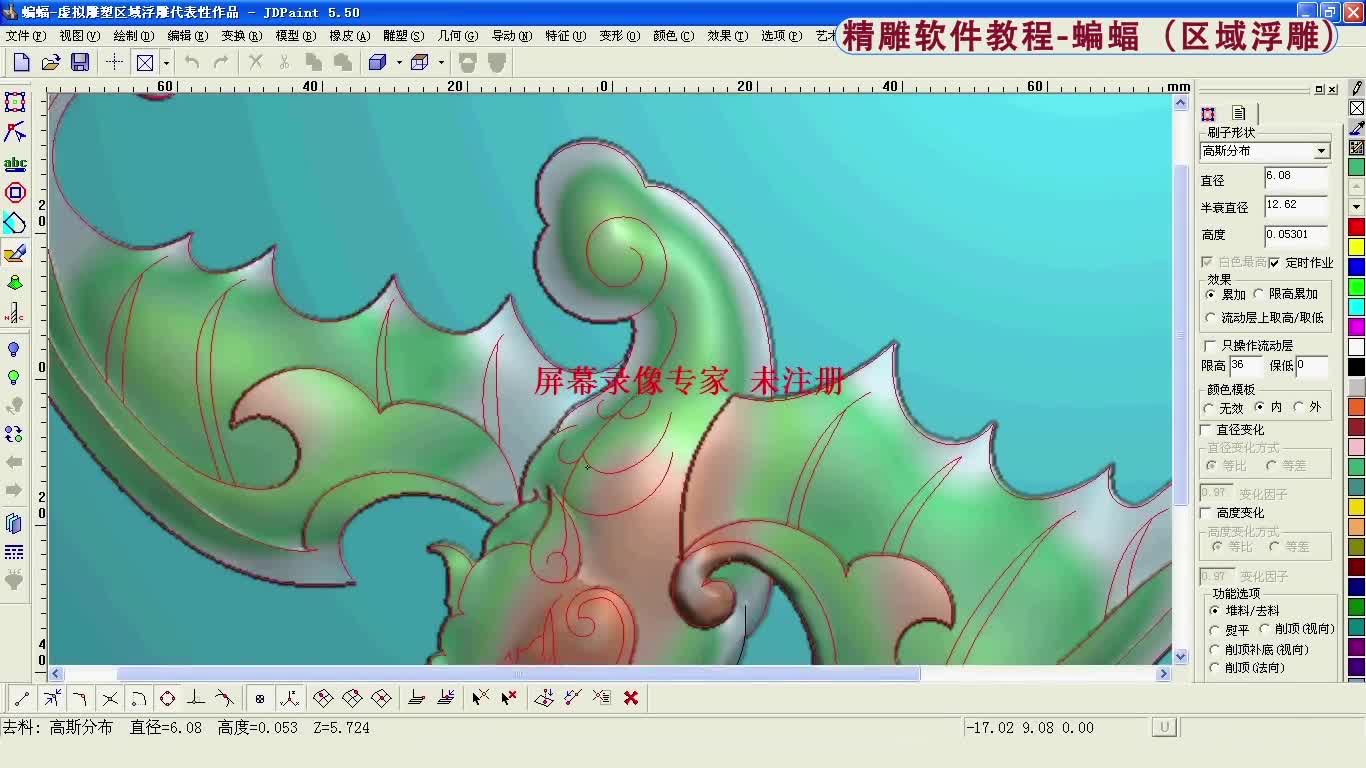1366x768 pixels.
Task: Click the red X delete icon
Action: [630, 698]
